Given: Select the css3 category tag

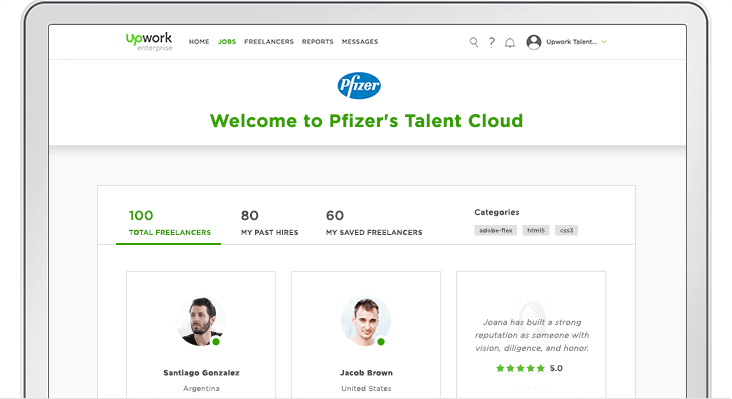Looking at the screenshot, I should point(566,231).
